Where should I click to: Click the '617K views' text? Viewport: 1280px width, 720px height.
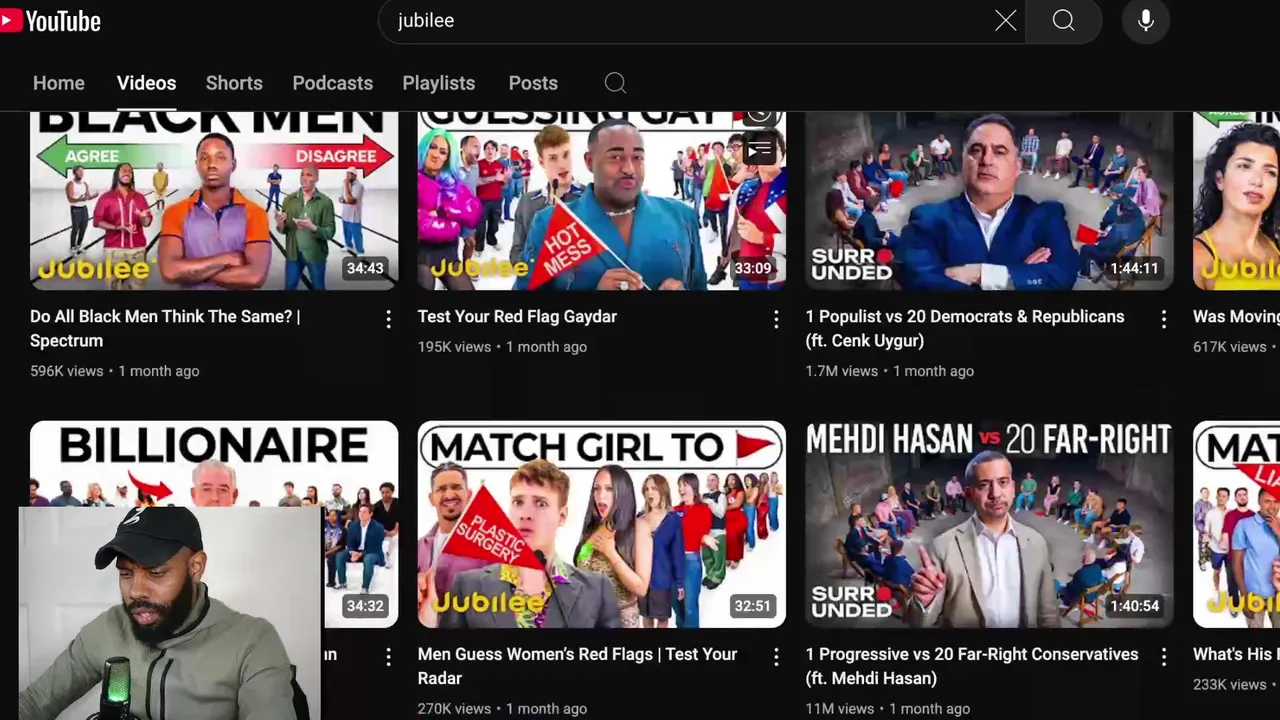1229,347
